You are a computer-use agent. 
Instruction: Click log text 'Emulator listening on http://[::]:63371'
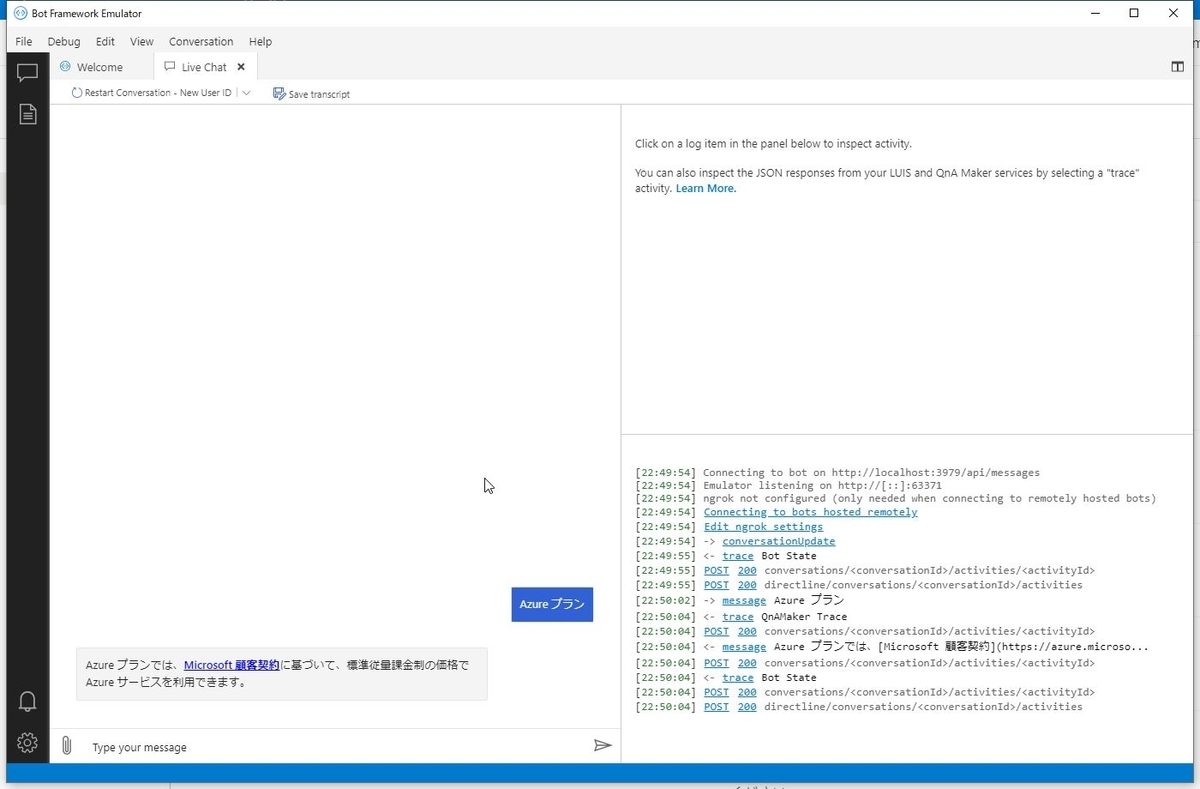pos(822,485)
